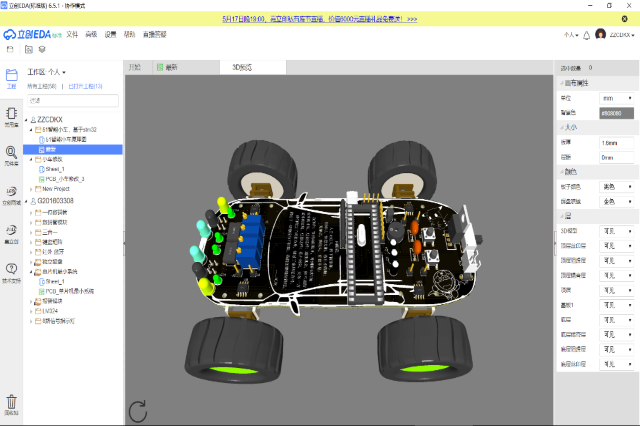Click the background color #808080 swatch
This screenshot has width=640, height=426.
pyautogui.click(x=616, y=113)
